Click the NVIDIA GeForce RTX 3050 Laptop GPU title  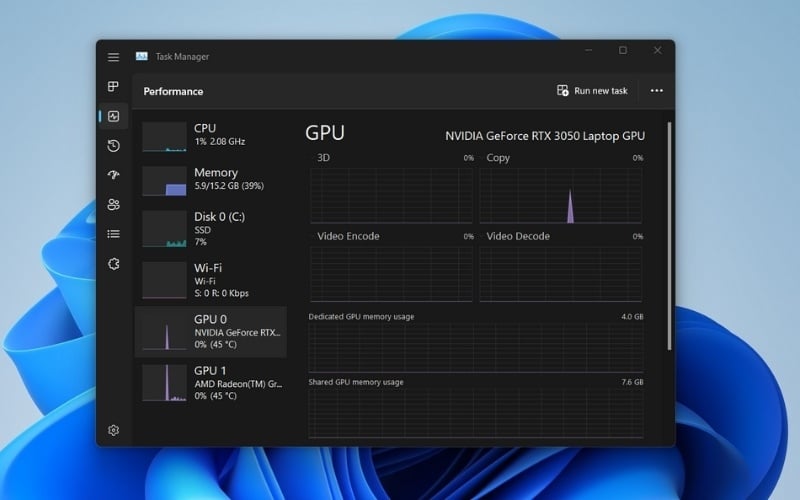[x=545, y=136]
